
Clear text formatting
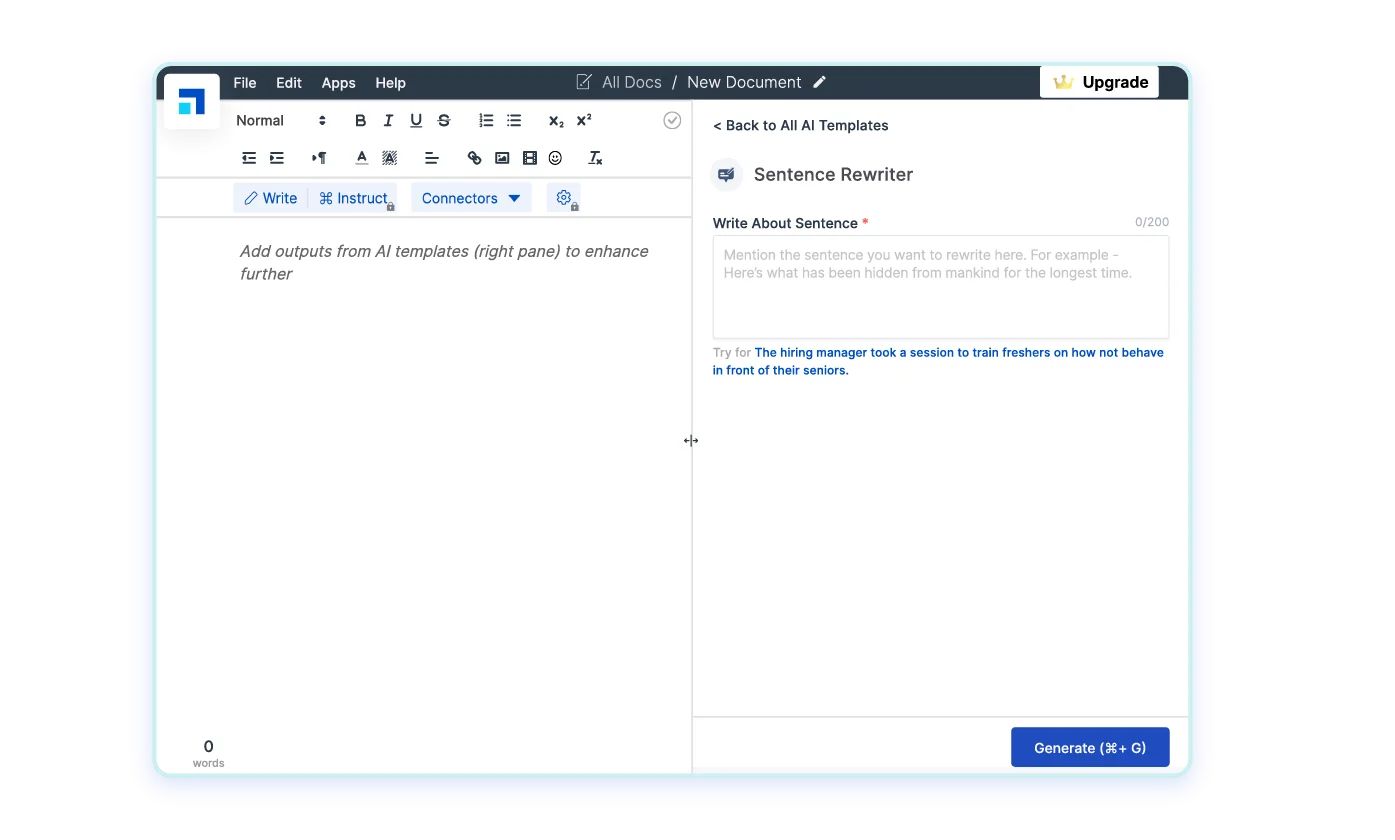[x=594, y=157]
